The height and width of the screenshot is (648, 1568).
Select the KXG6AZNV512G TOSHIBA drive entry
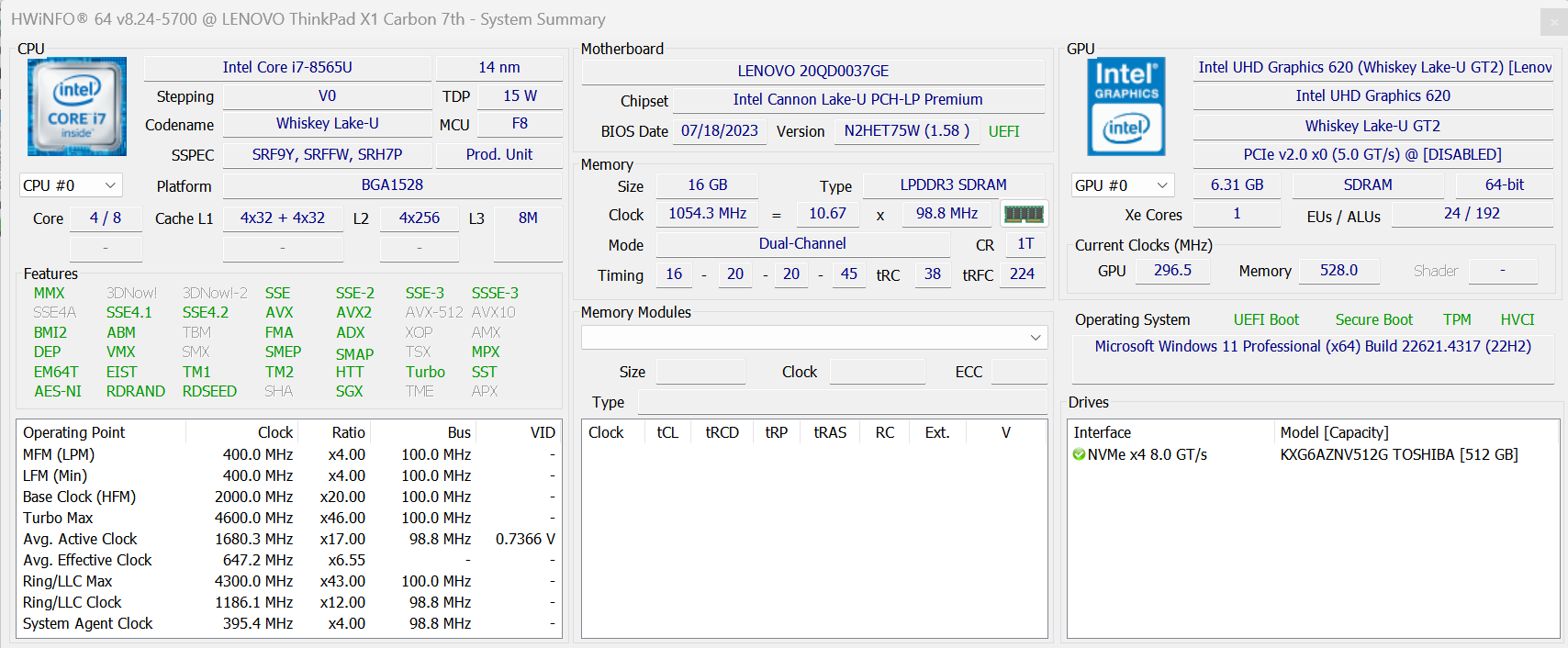point(1399,454)
